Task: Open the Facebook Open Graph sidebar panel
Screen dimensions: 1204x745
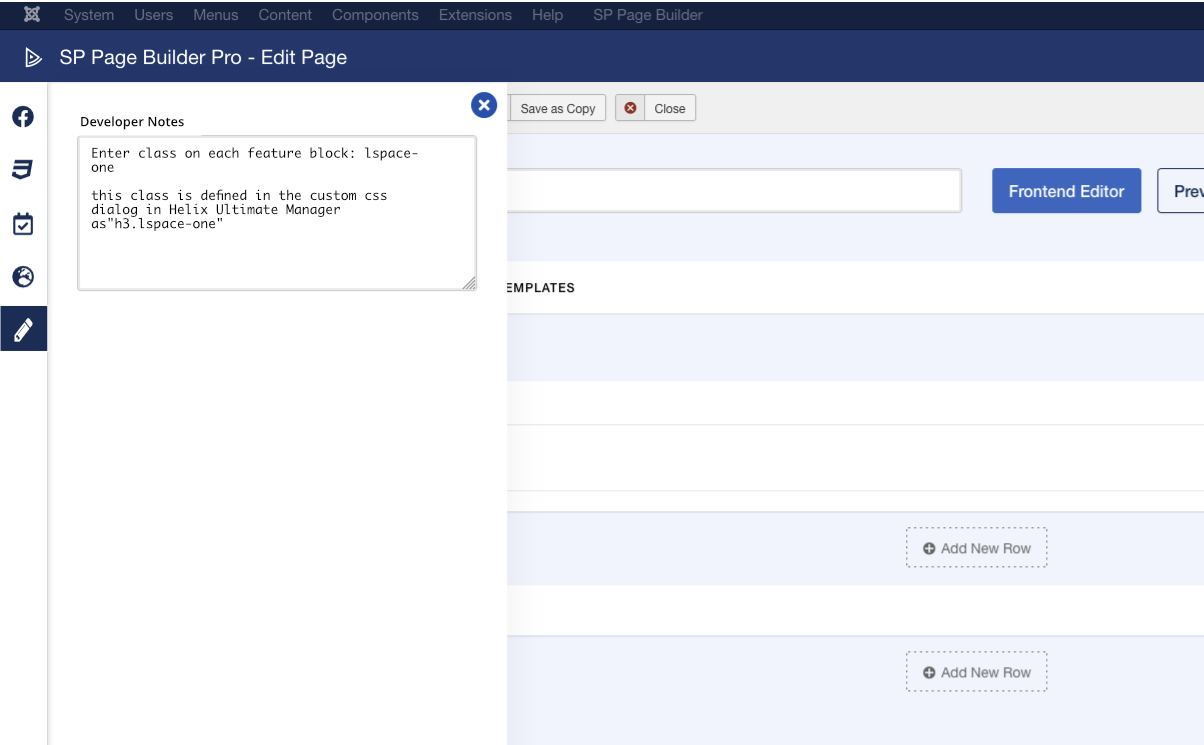Action: click(x=23, y=116)
